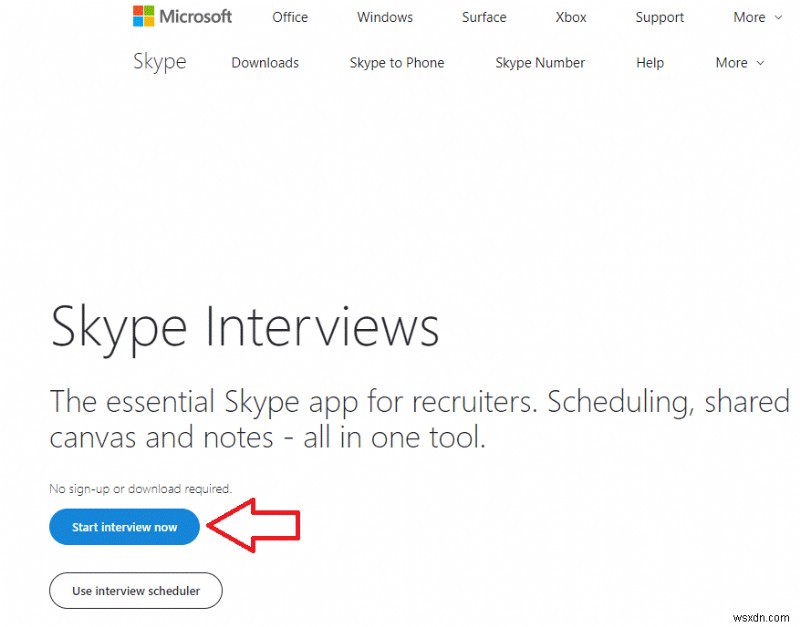The image size is (800, 627).
Task: Open the Office page from top navigation
Action: [289, 17]
